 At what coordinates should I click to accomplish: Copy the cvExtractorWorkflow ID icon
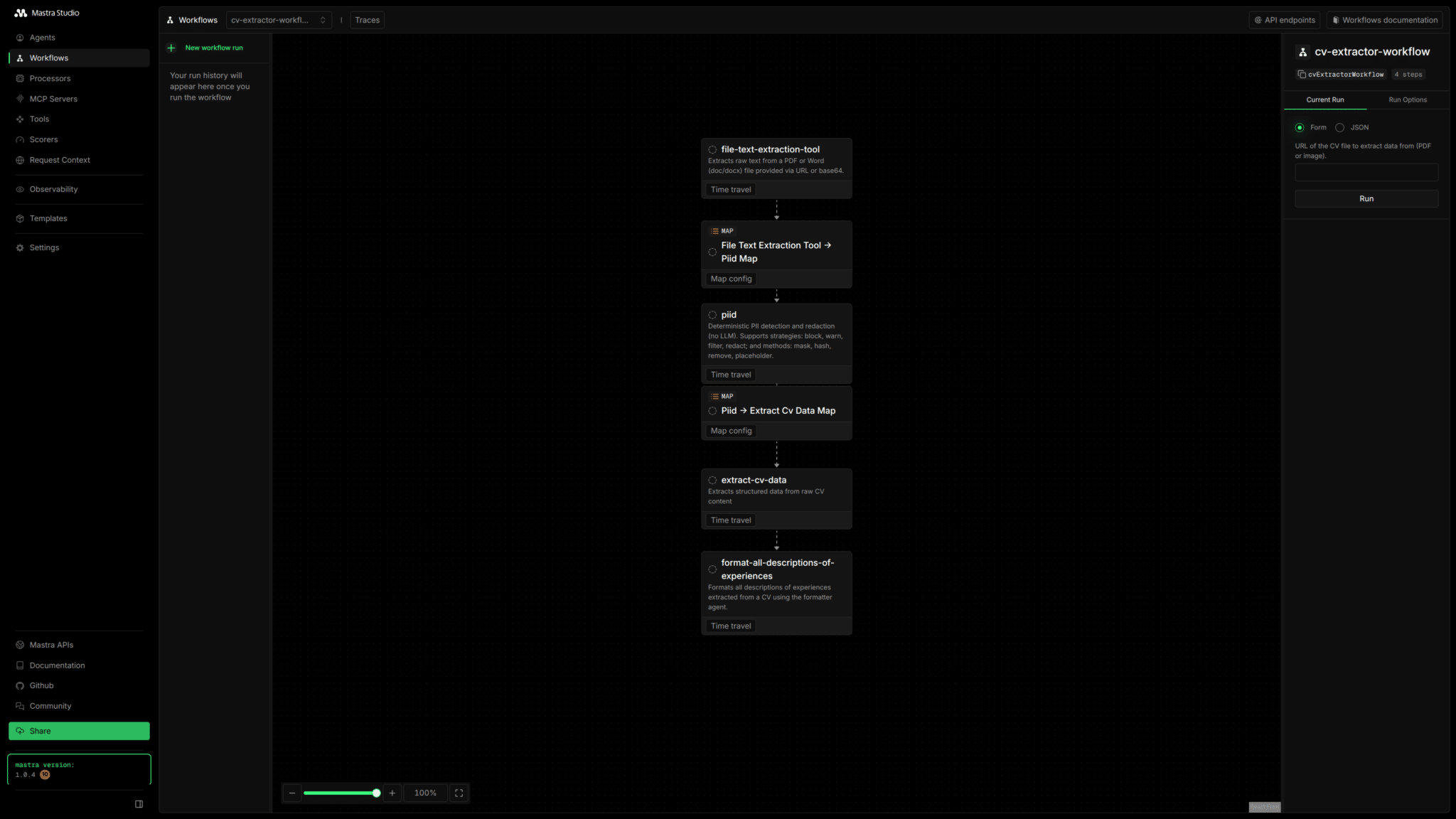click(1302, 74)
